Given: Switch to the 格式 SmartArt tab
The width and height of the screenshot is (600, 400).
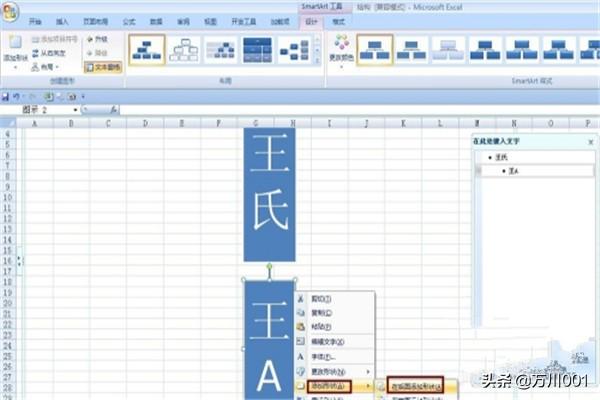Looking at the screenshot, I should pyautogui.click(x=338, y=22).
